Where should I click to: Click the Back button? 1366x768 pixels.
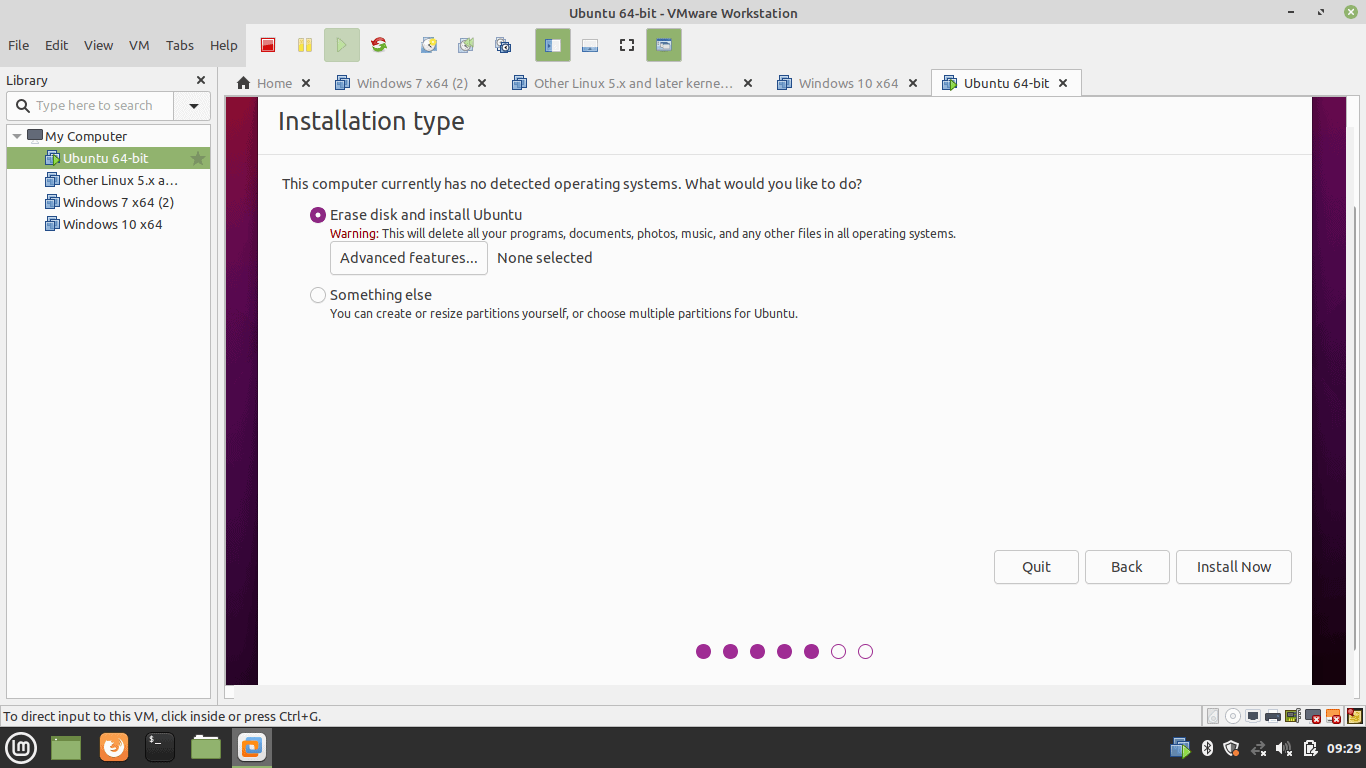click(x=1127, y=567)
